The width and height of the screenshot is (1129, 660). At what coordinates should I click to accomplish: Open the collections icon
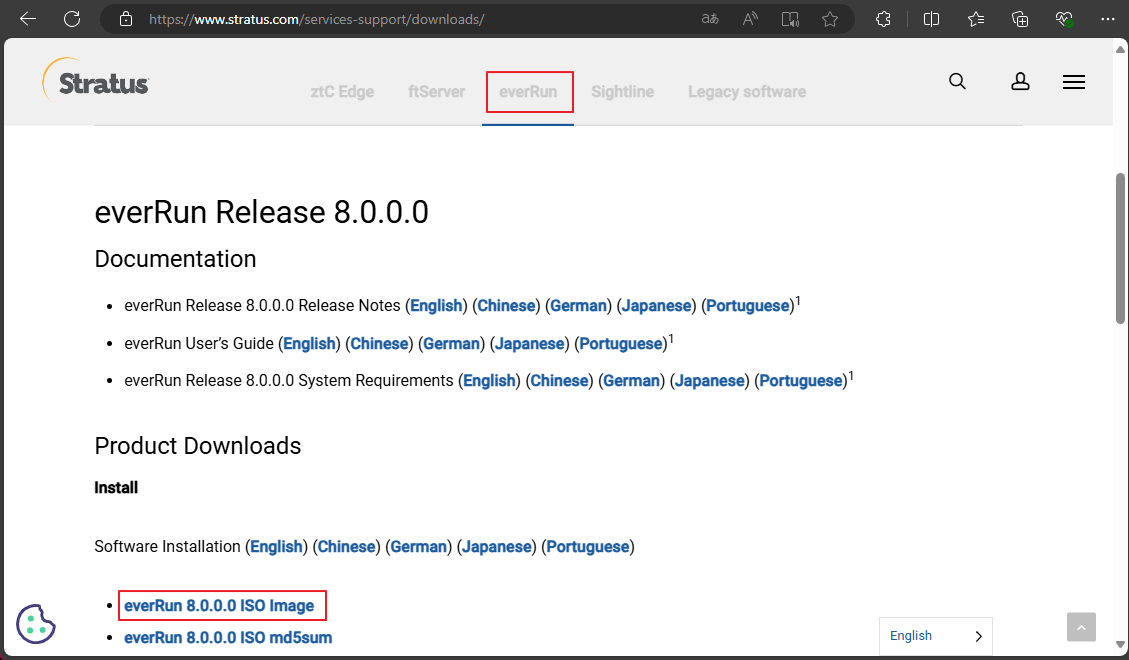1020,19
